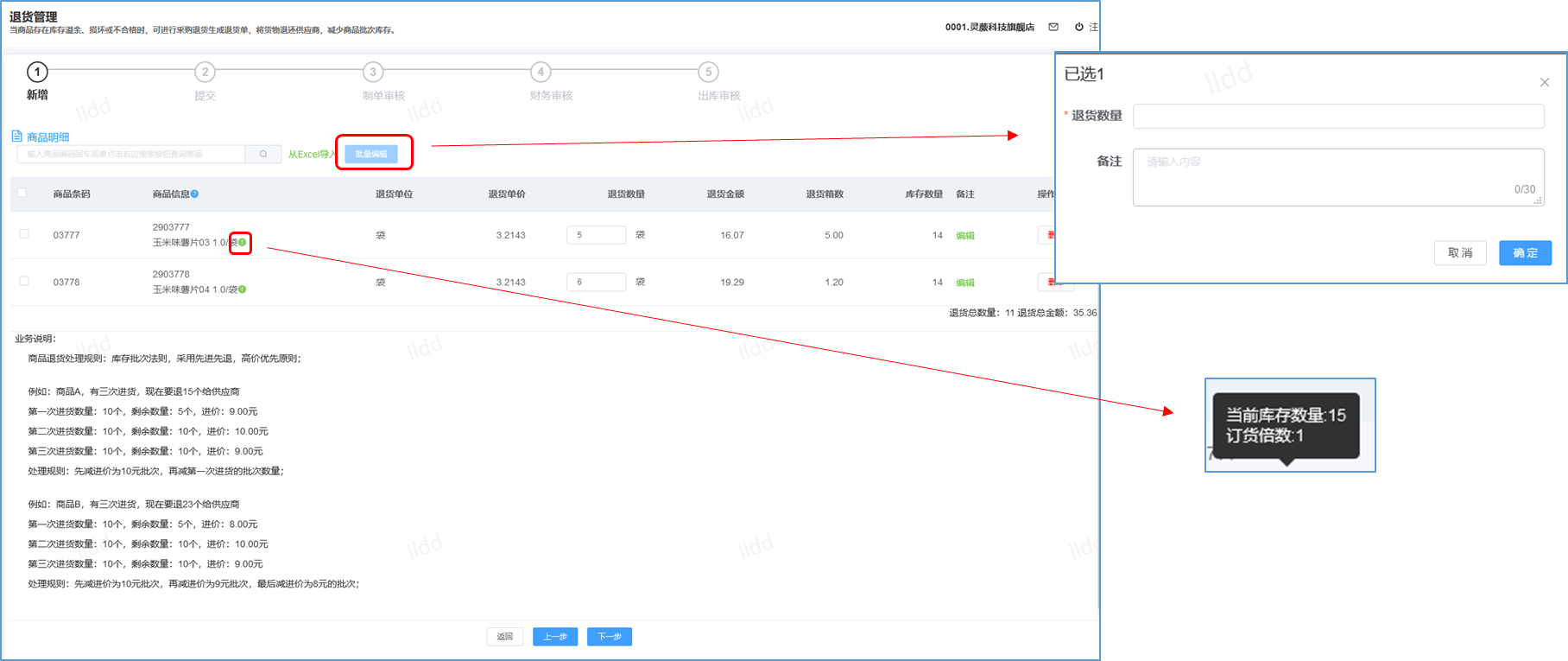Click 取消 in the 已选1 dialog
Screen dimensions: 1568x661
(1460, 253)
